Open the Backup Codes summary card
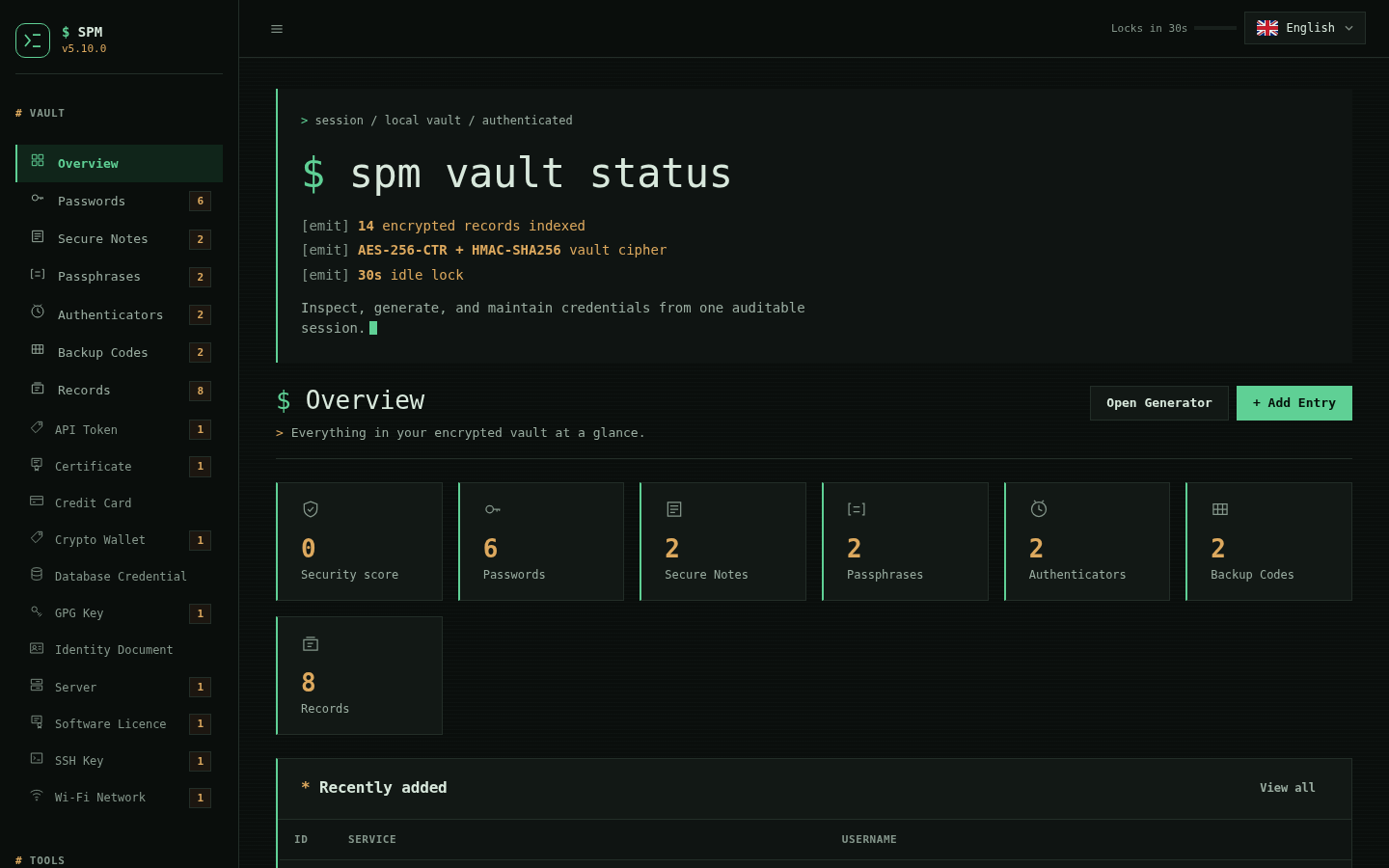 [x=1268, y=541]
